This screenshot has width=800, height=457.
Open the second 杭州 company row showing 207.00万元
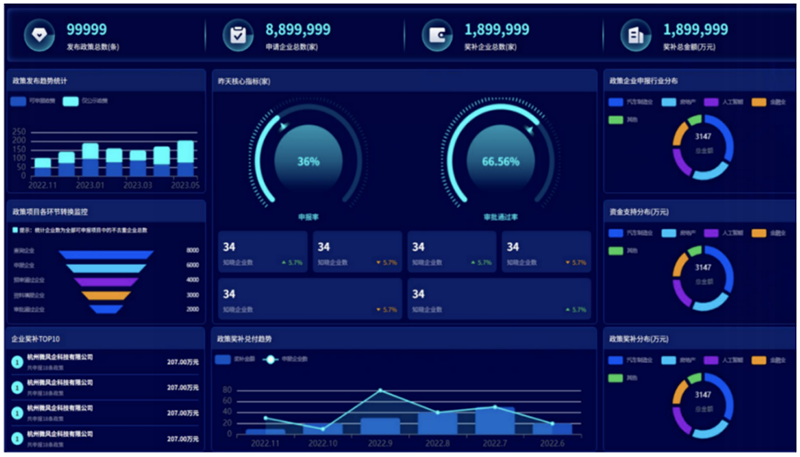point(105,387)
